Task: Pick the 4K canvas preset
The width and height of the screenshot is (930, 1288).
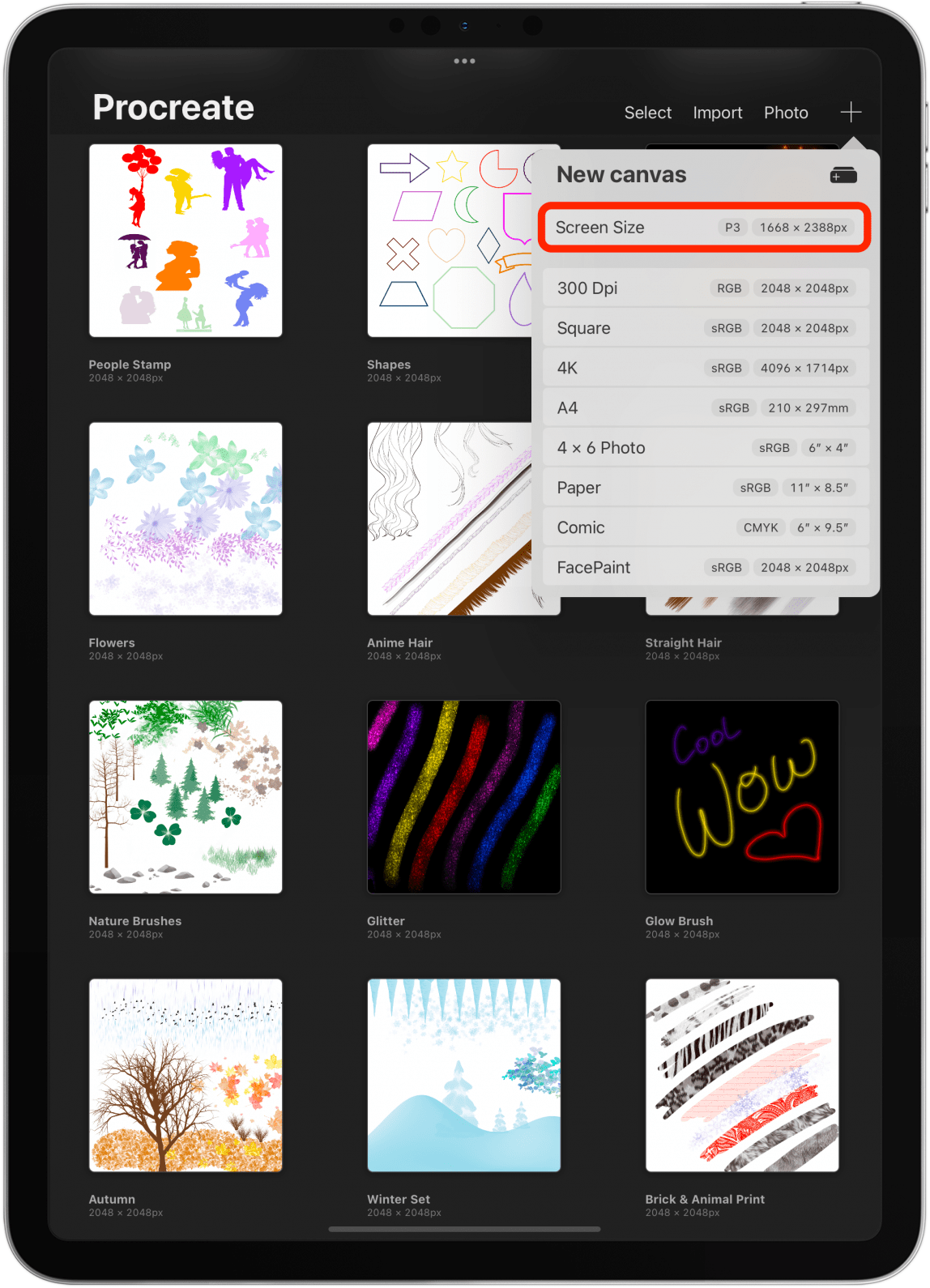Action: [705, 368]
